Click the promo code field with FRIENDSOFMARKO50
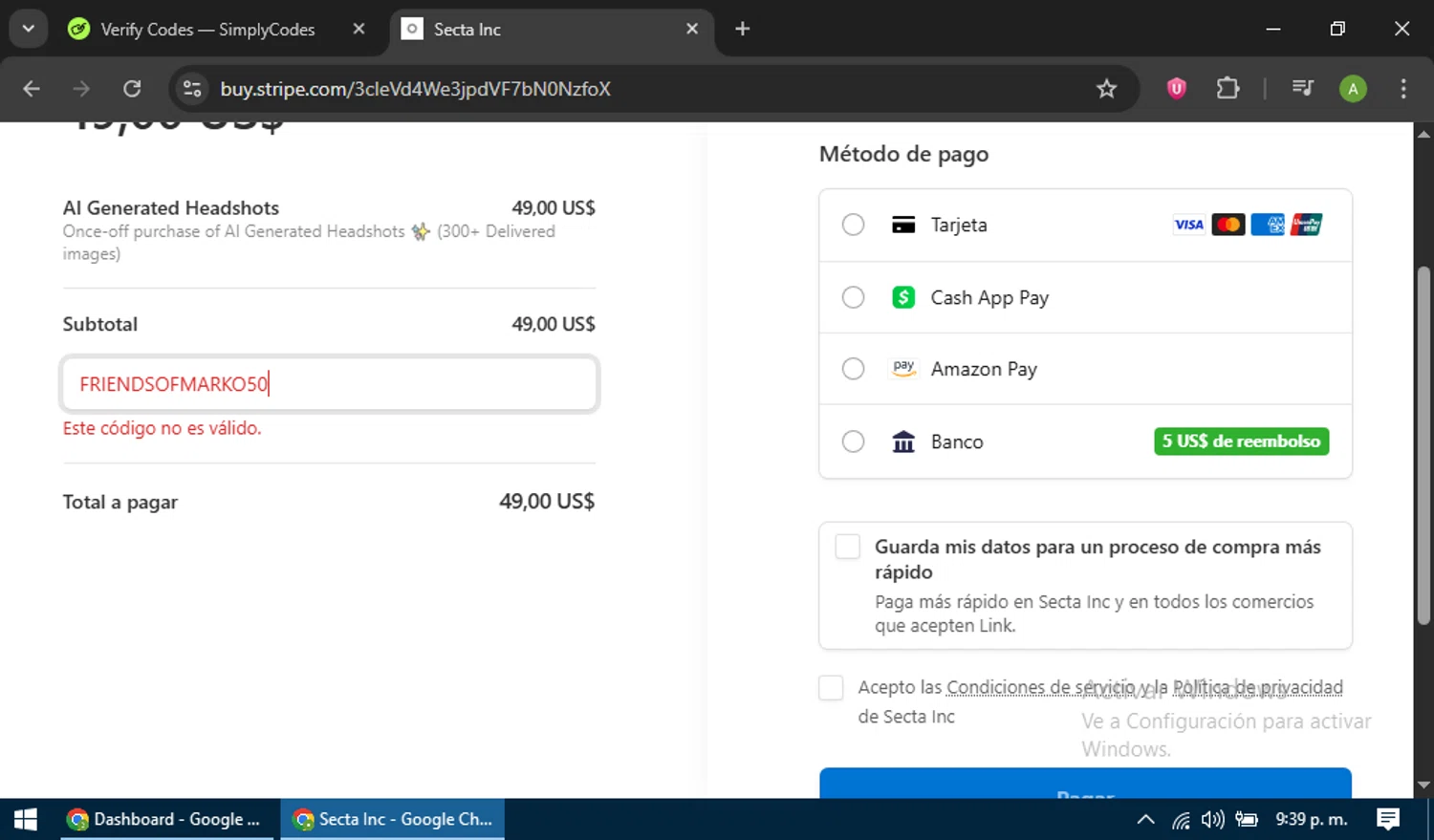The height and width of the screenshot is (840, 1434). [x=329, y=384]
